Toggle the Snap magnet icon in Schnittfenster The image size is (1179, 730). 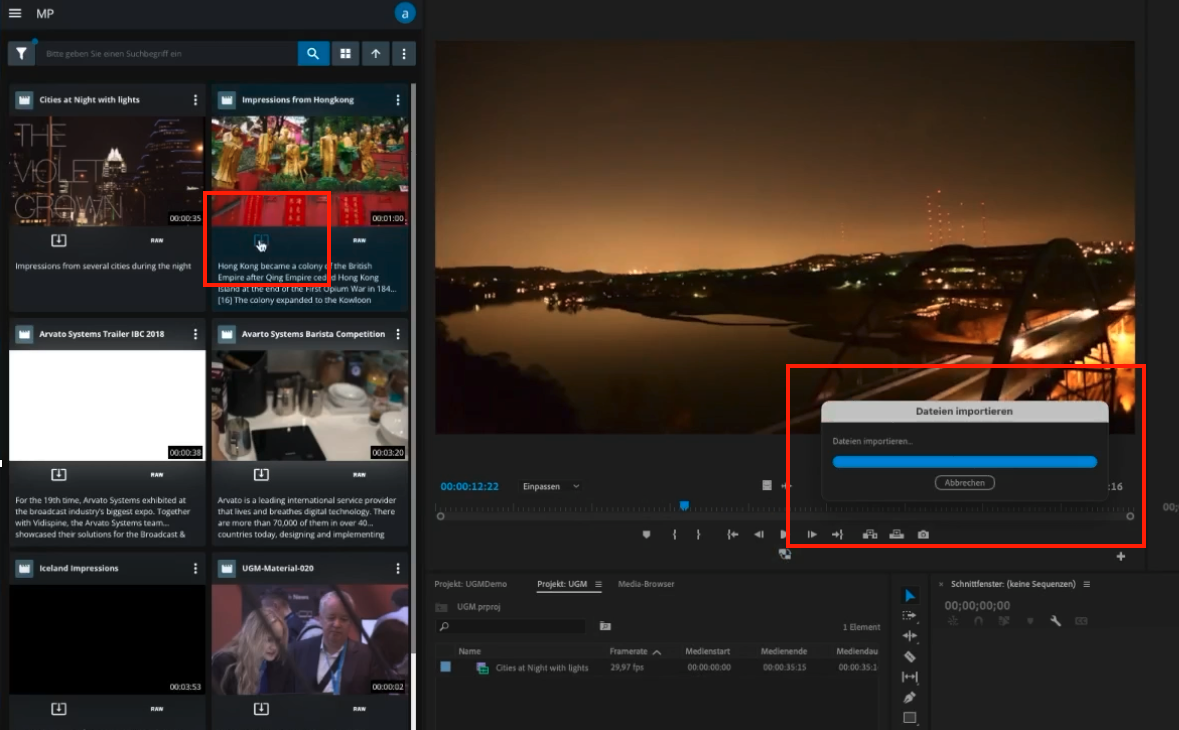(978, 620)
